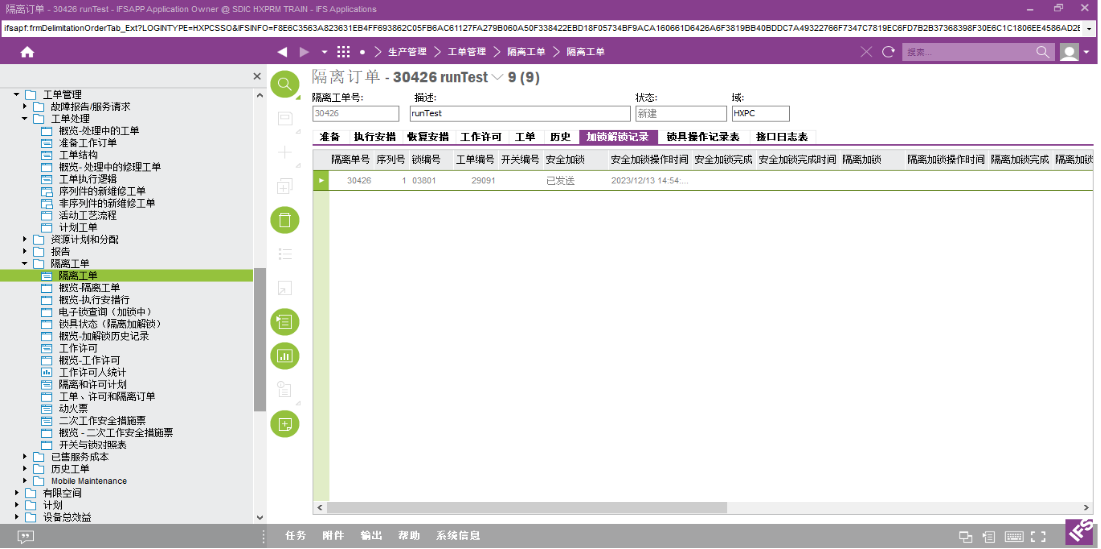1101x549 pixels.
Task: Open 准备工作订单 in the navigator
Action: (x=88, y=143)
